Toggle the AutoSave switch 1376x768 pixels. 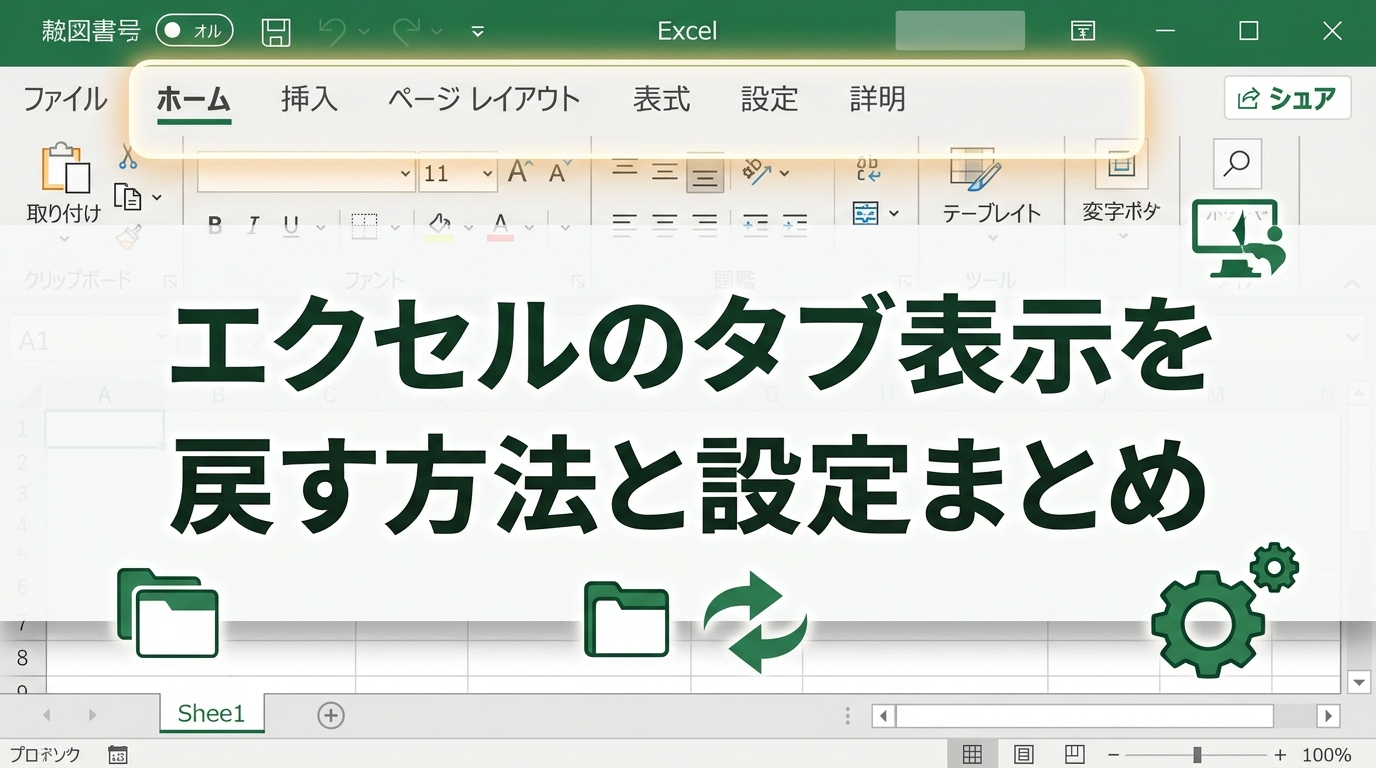(x=194, y=31)
